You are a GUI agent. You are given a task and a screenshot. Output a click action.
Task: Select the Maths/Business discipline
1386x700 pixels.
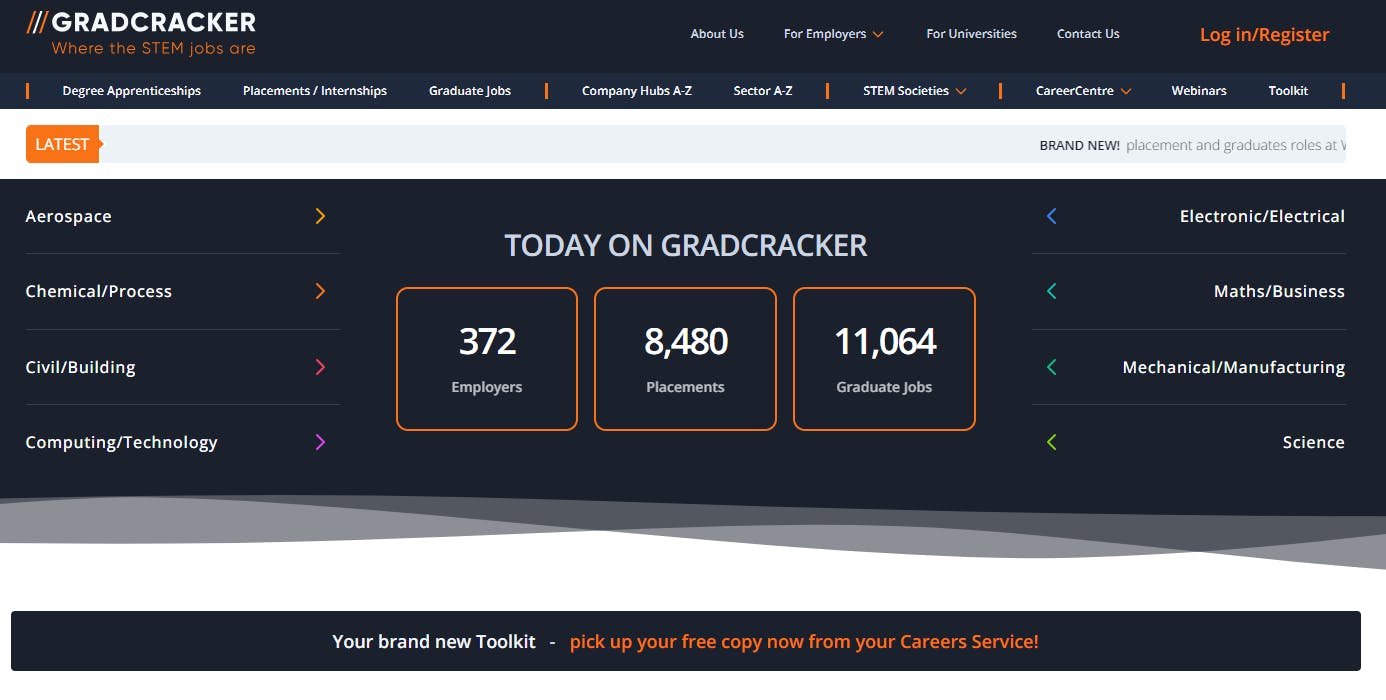(1279, 291)
